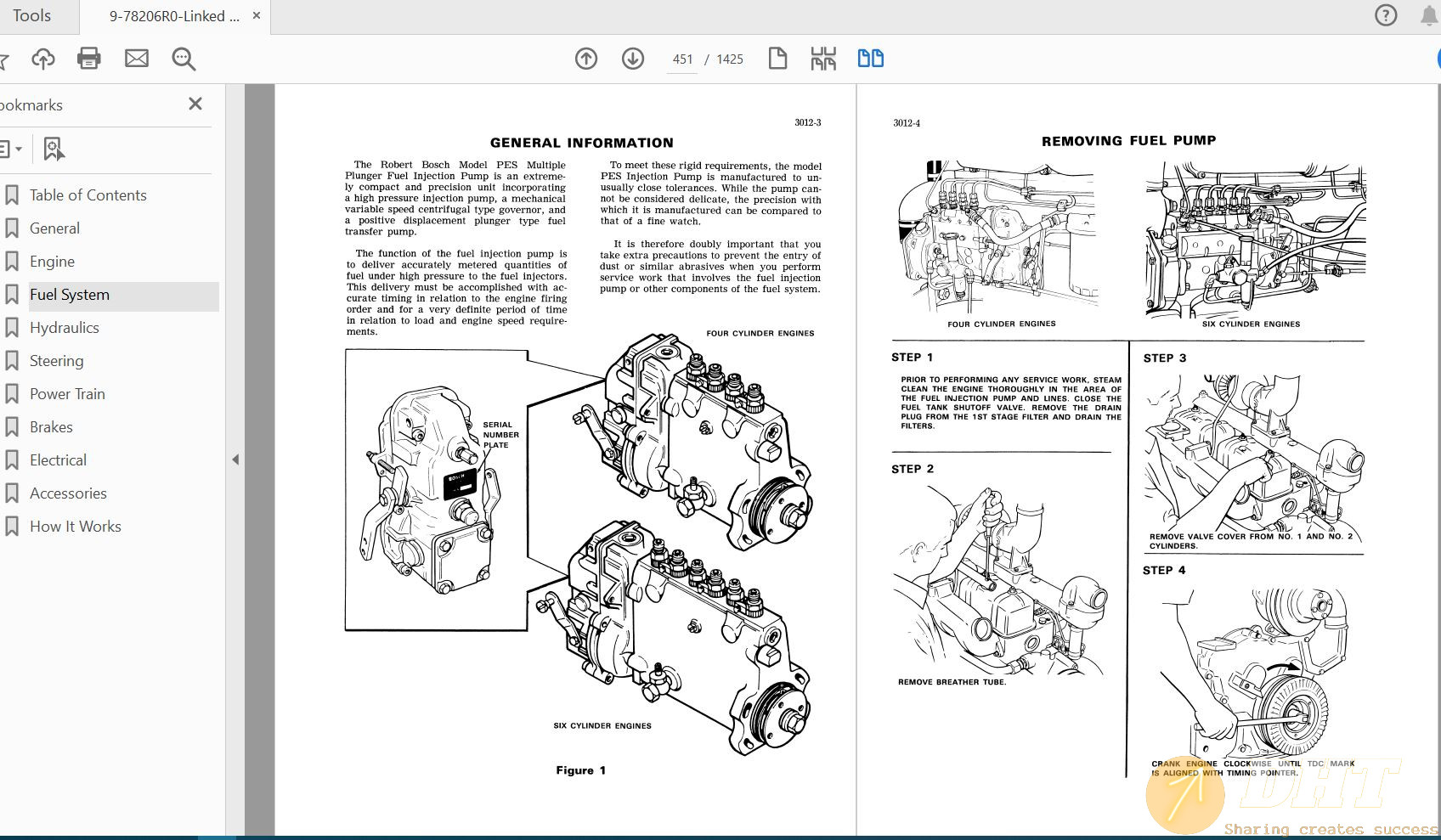Open the find text magnifier tool
The image size is (1441, 840).
184,59
